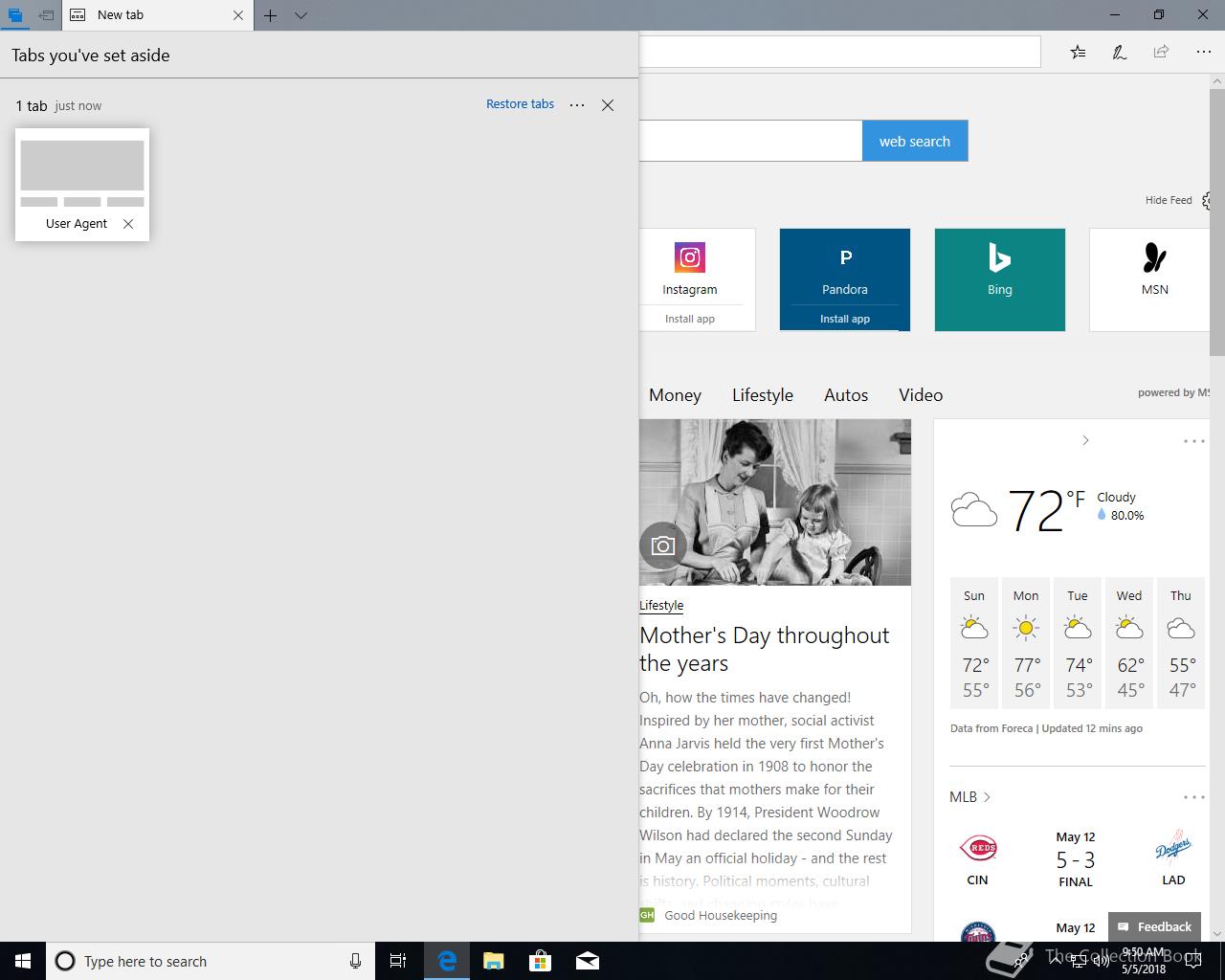Viewport: 1225px width, 980px height.
Task: Remove the User Agent set-aside tab
Action: pyautogui.click(x=128, y=224)
